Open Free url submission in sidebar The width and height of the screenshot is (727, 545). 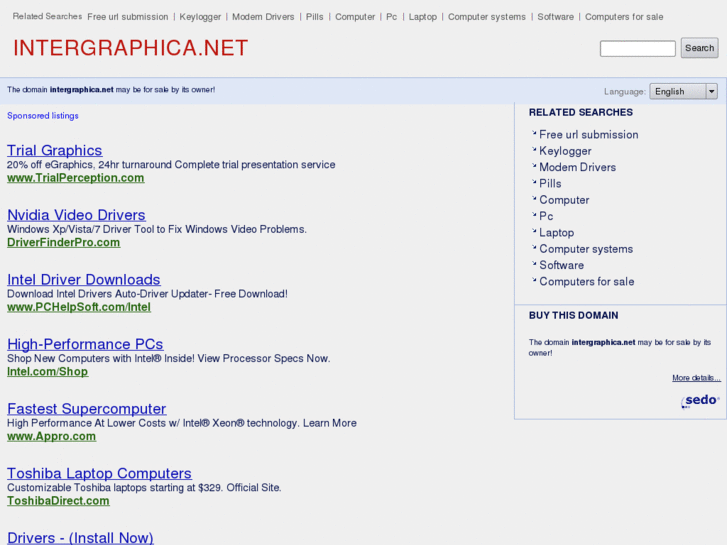pos(589,135)
